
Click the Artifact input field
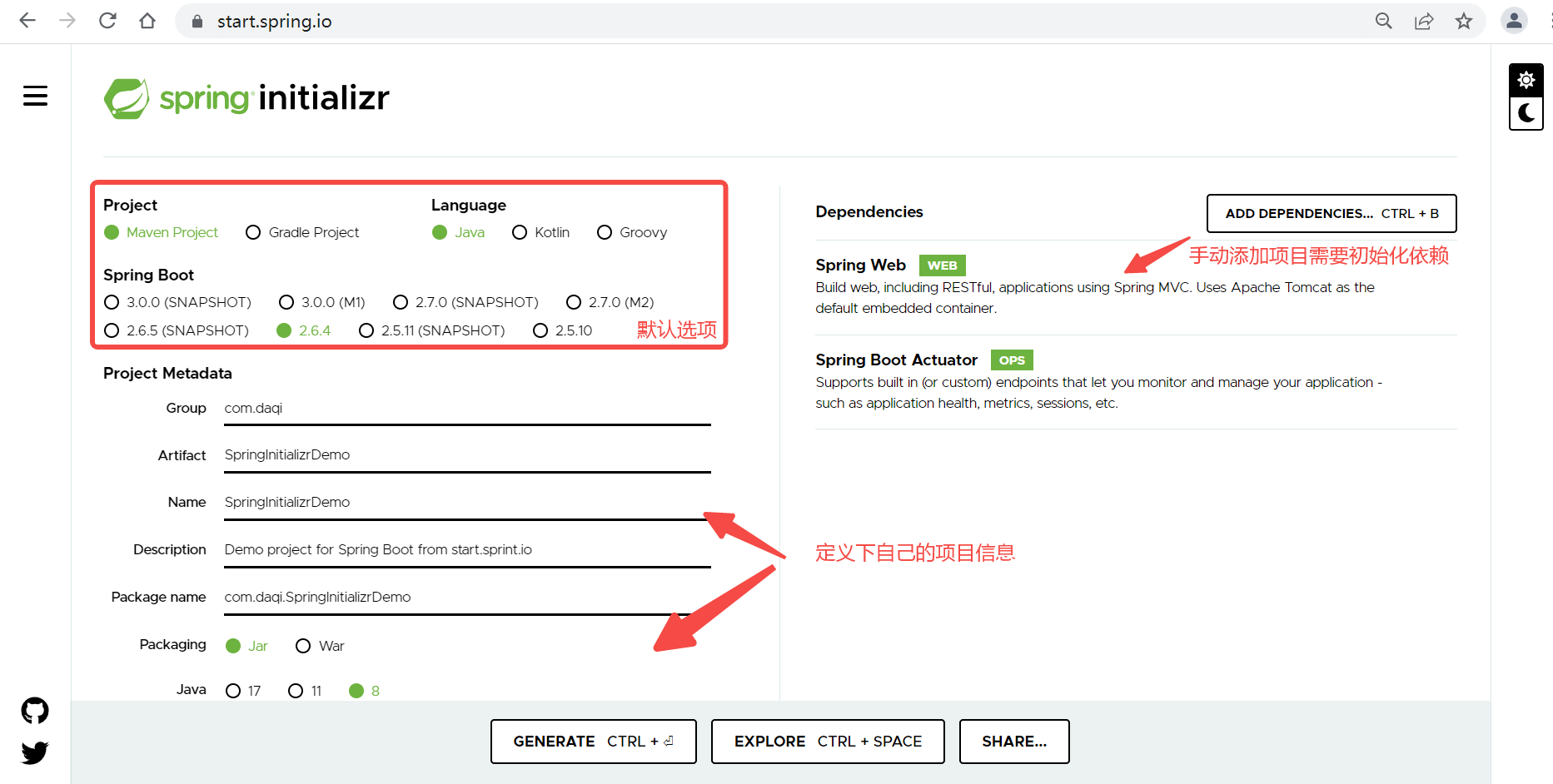point(467,455)
